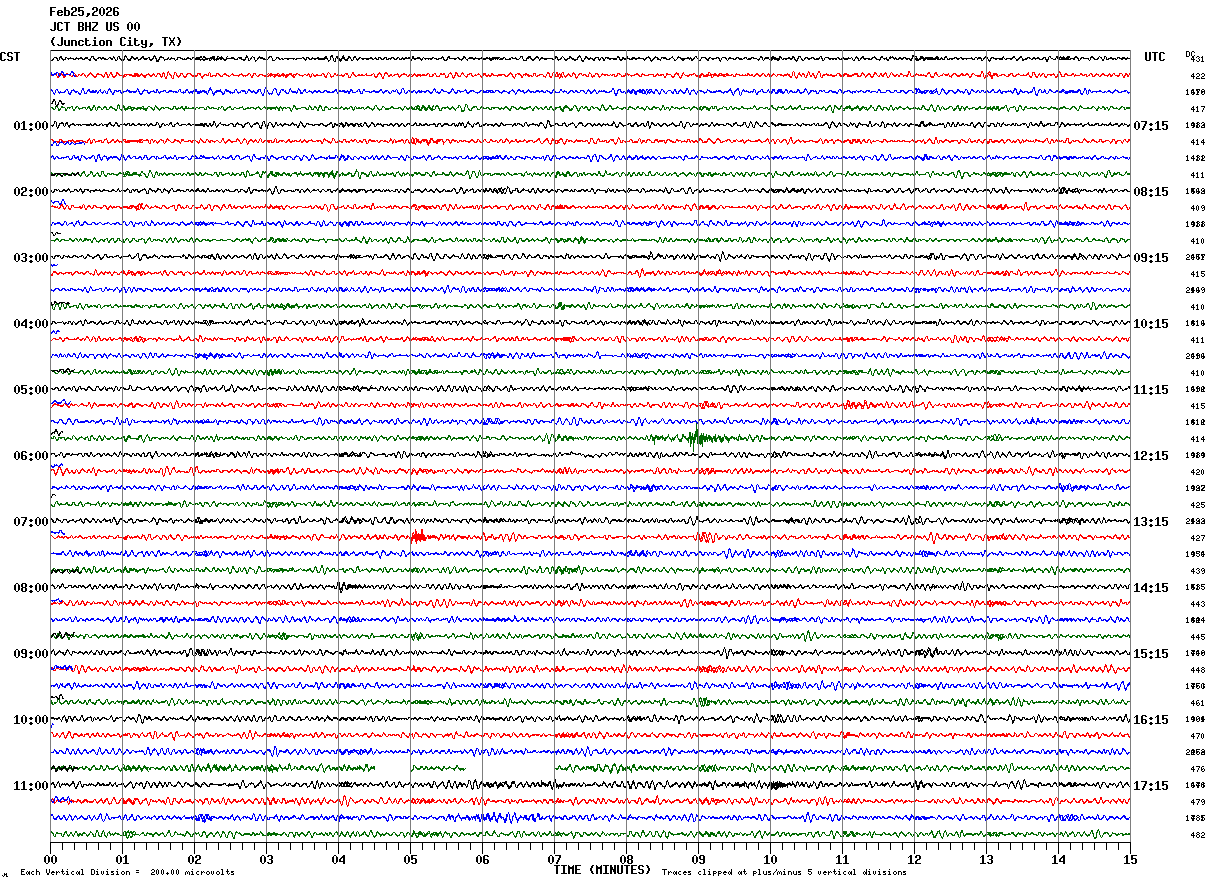
Task: Click the 07:15 UTC row label
Action: click(x=1151, y=126)
